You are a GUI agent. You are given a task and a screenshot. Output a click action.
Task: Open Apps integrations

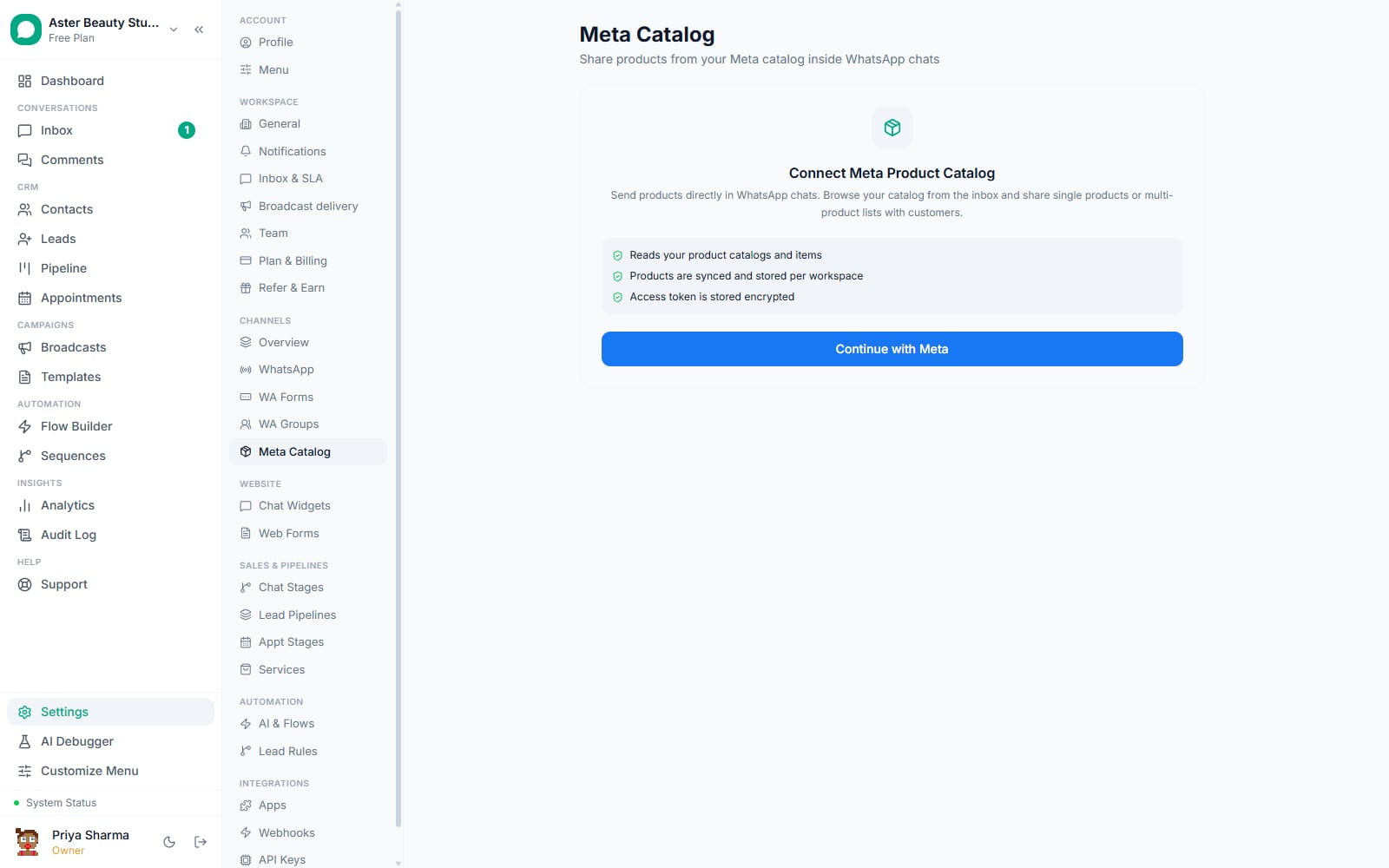(307, 806)
